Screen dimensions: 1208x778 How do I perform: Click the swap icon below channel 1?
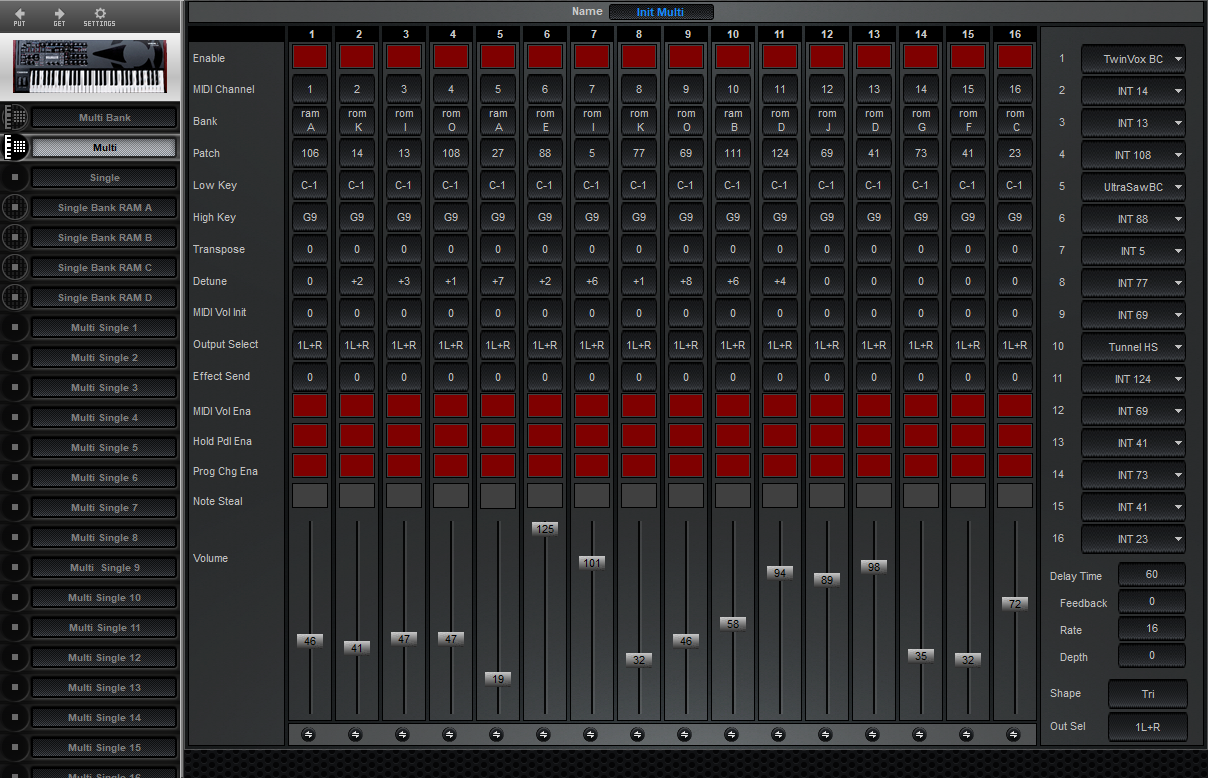[x=309, y=734]
